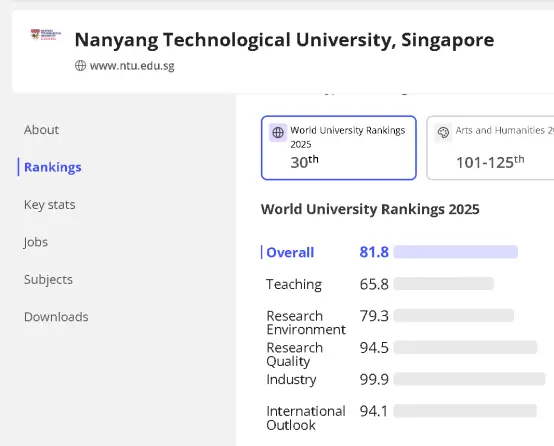Switch to the Arts and Humanities ranking card
This screenshot has width=554, height=446.
point(490,148)
